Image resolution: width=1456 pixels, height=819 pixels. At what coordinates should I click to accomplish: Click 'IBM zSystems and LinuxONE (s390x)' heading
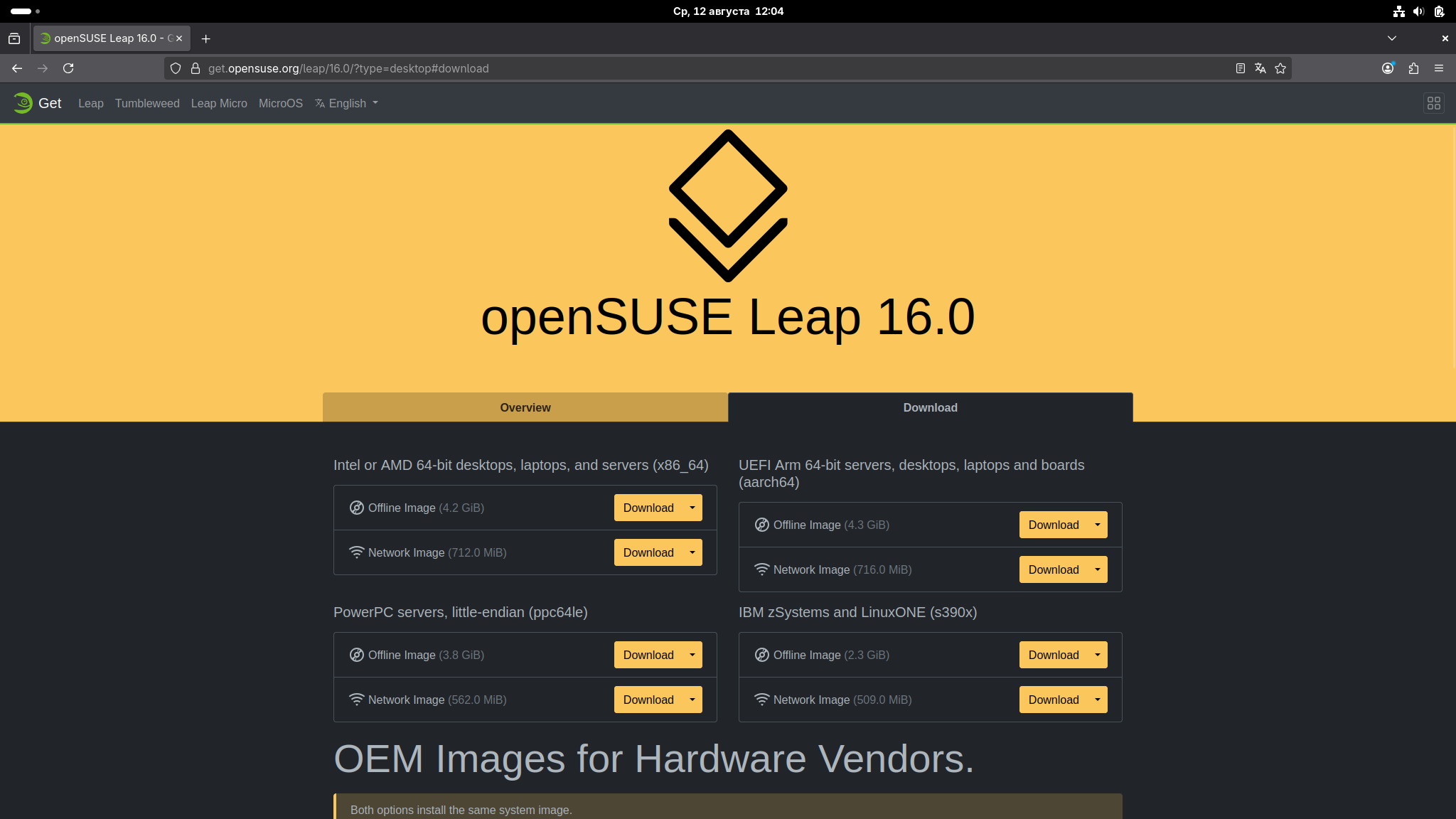click(x=857, y=612)
